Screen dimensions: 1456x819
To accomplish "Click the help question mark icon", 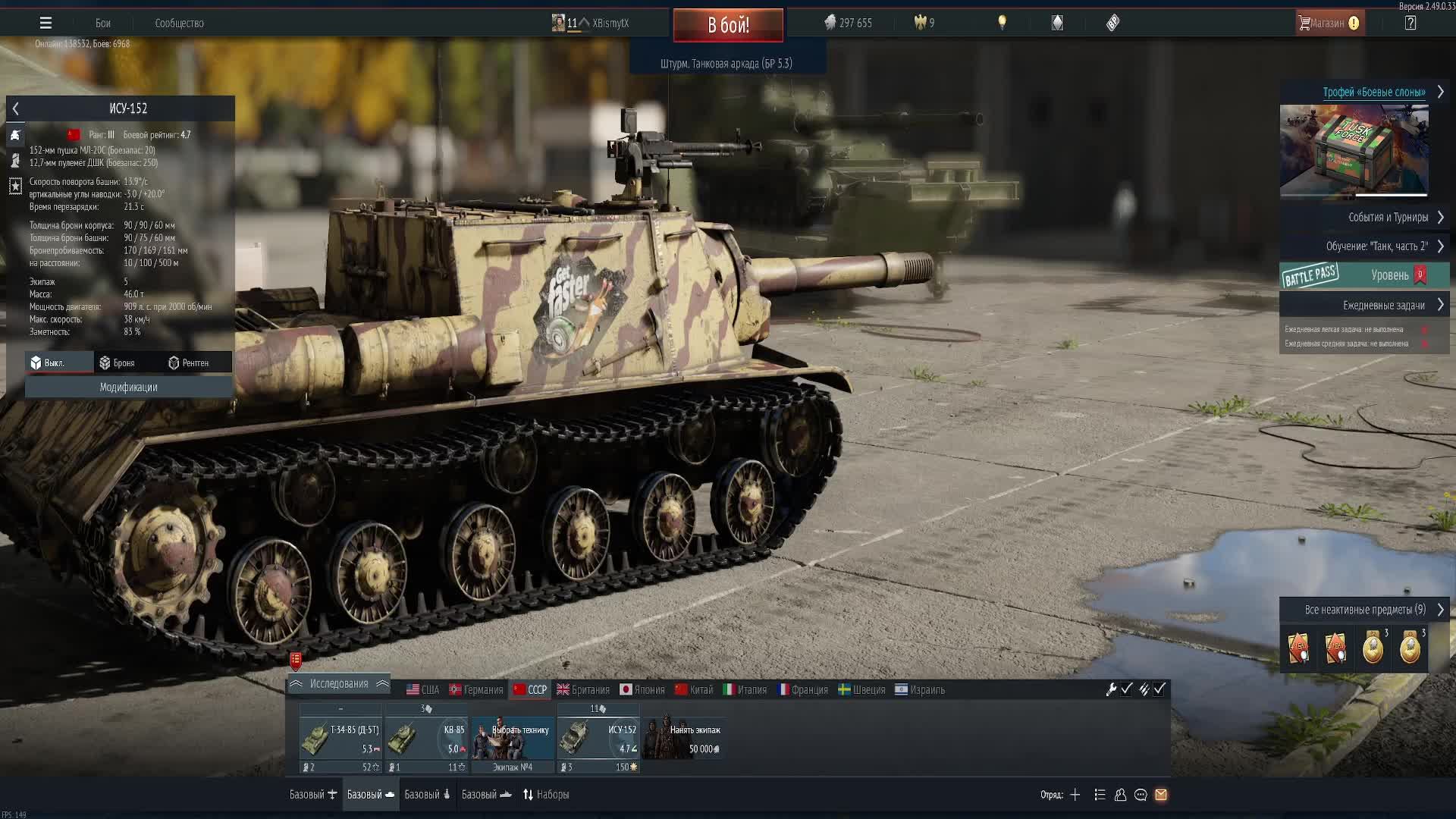I will coord(1410,23).
